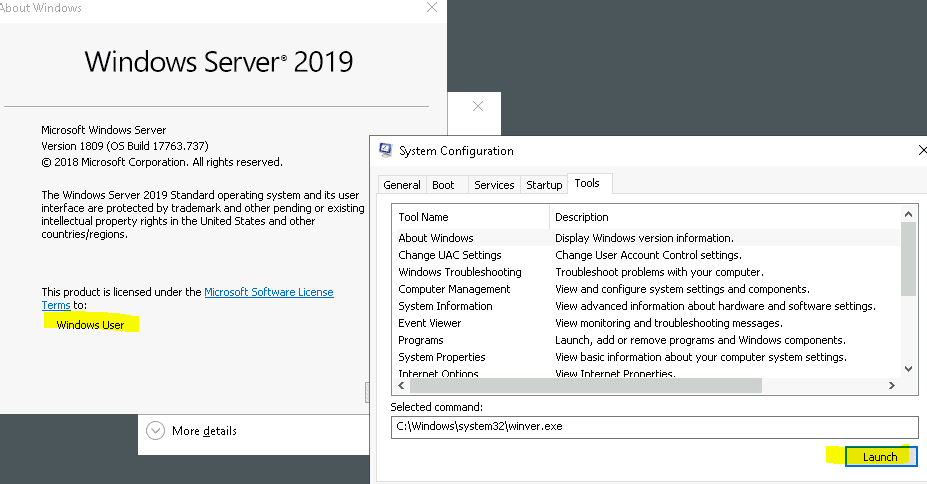This screenshot has height=484, width=927.
Task: Switch to the General tab
Action: coord(401,185)
